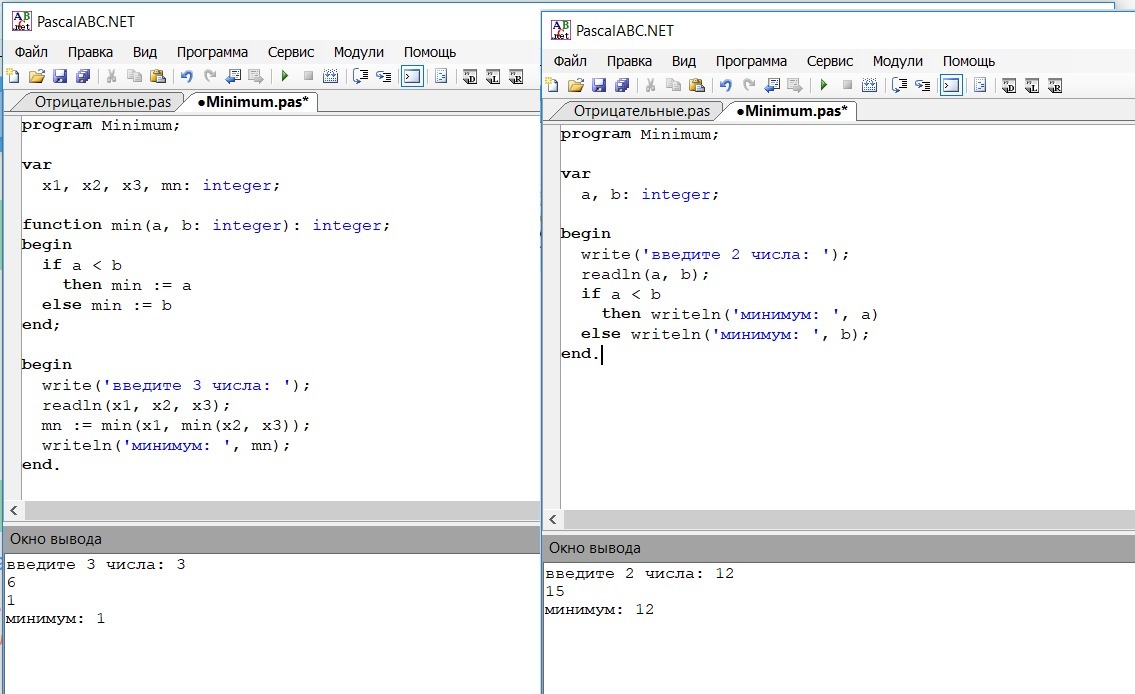The width and height of the screenshot is (1135, 694).
Task: Open file icon in left PascalABC window
Action: (x=36, y=76)
